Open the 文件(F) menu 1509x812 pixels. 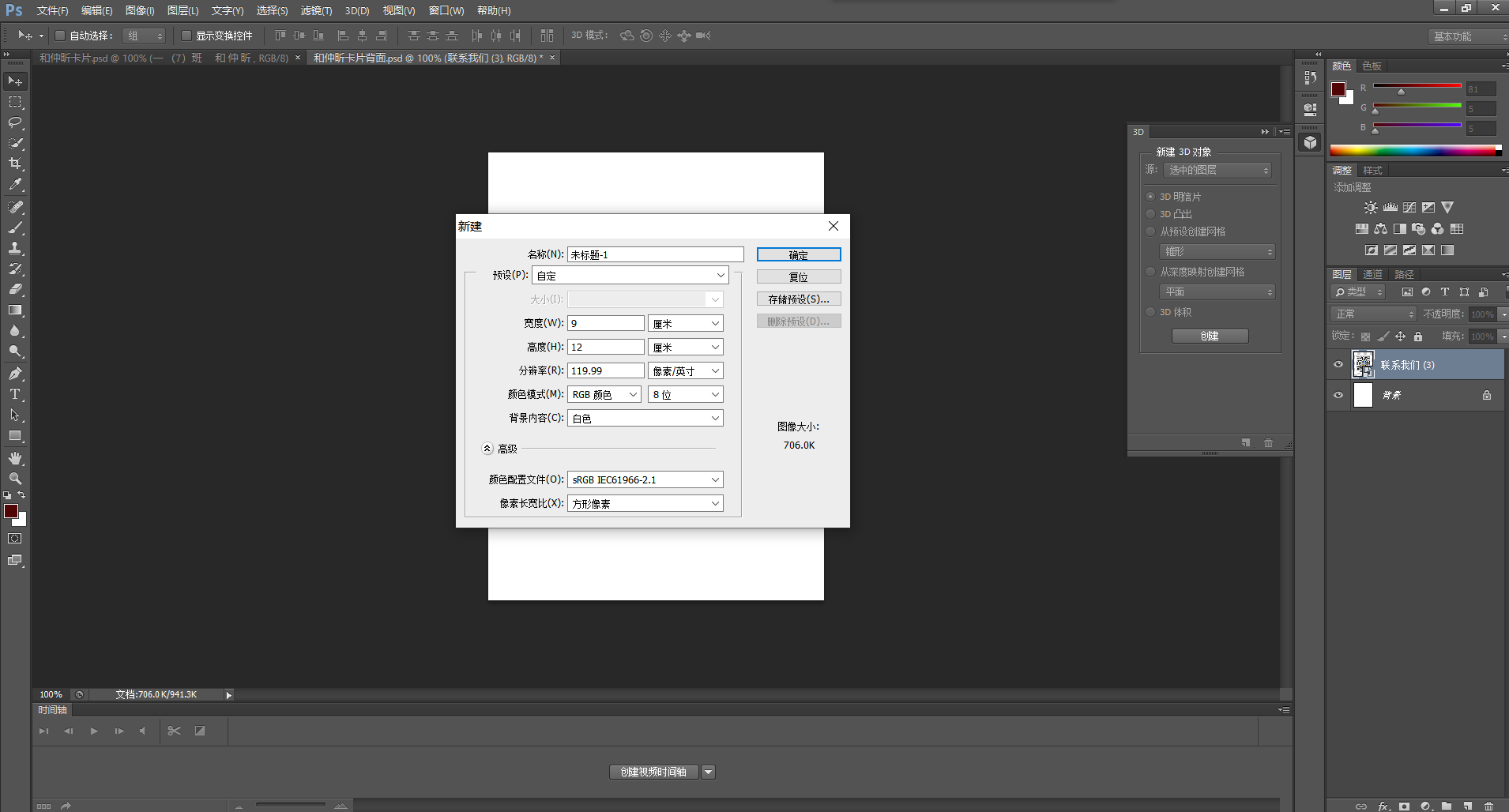(x=52, y=10)
